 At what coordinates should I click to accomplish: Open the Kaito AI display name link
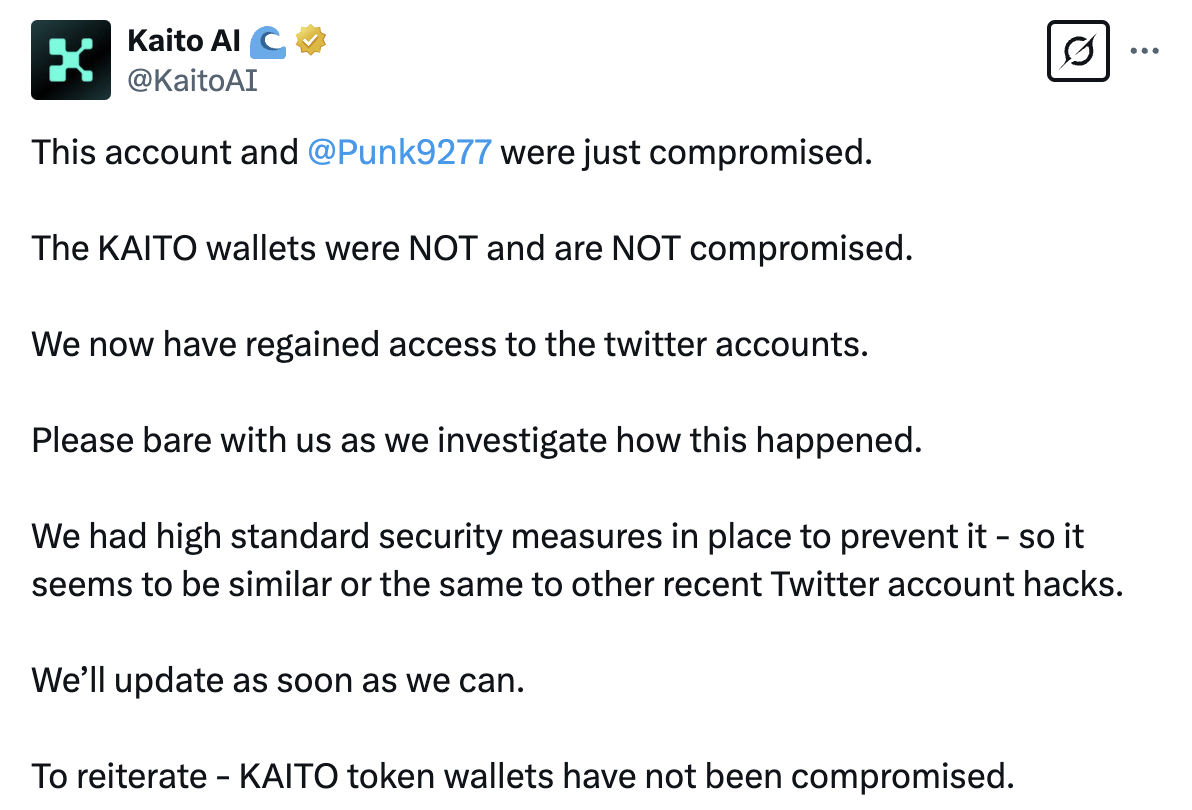(x=183, y=41)
